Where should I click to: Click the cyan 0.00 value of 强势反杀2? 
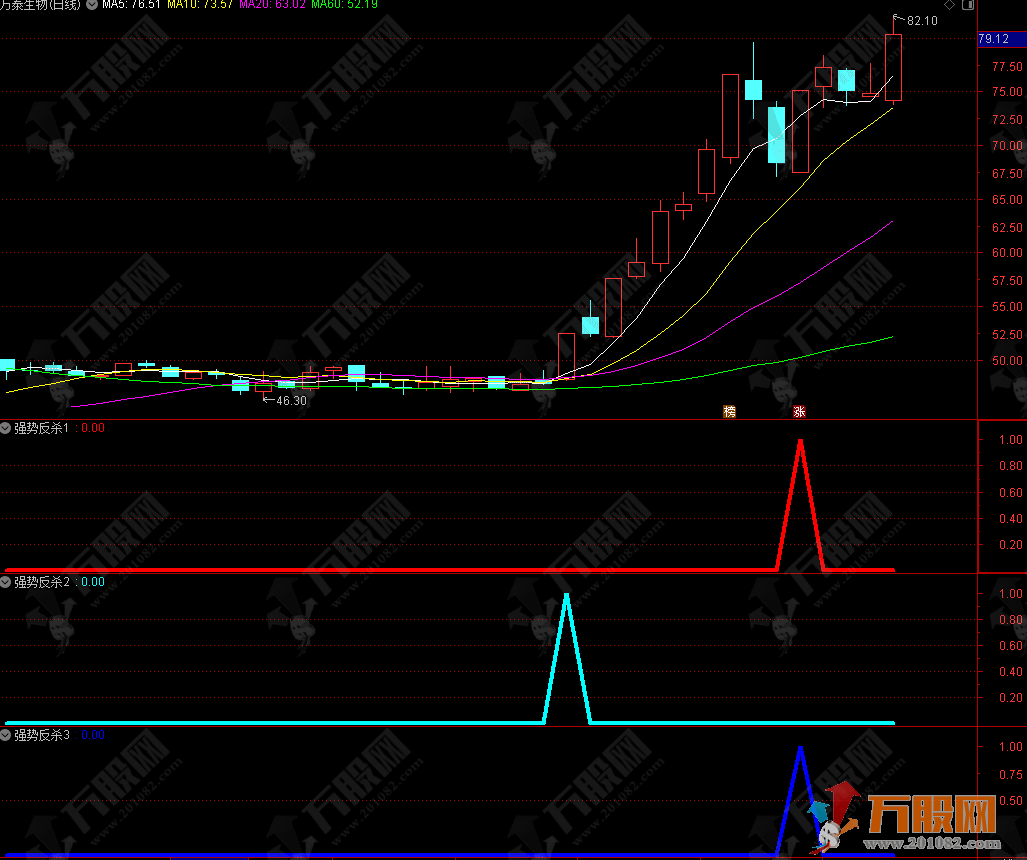pyautogui.click(x=93, y=582)
